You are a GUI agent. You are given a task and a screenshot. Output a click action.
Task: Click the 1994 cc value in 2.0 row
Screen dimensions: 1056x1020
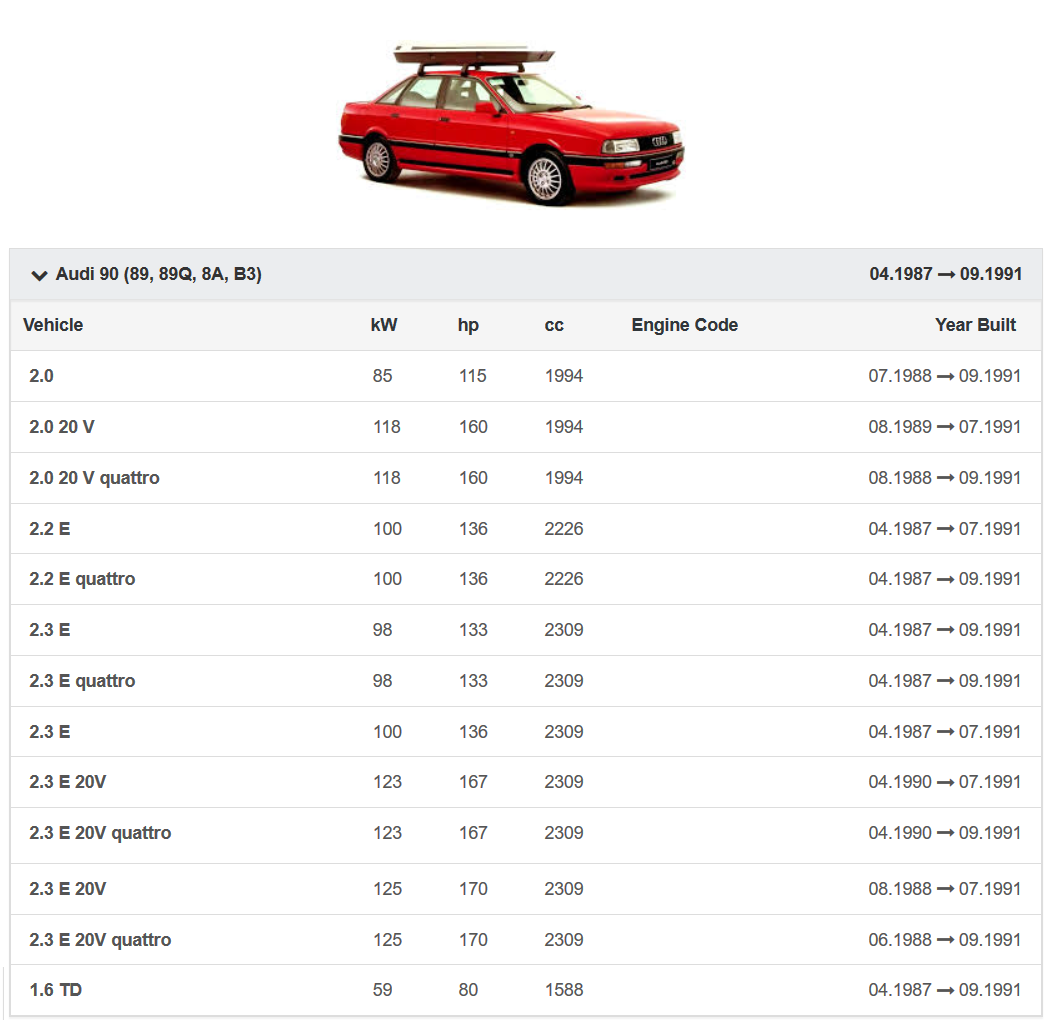click(564, 376)
